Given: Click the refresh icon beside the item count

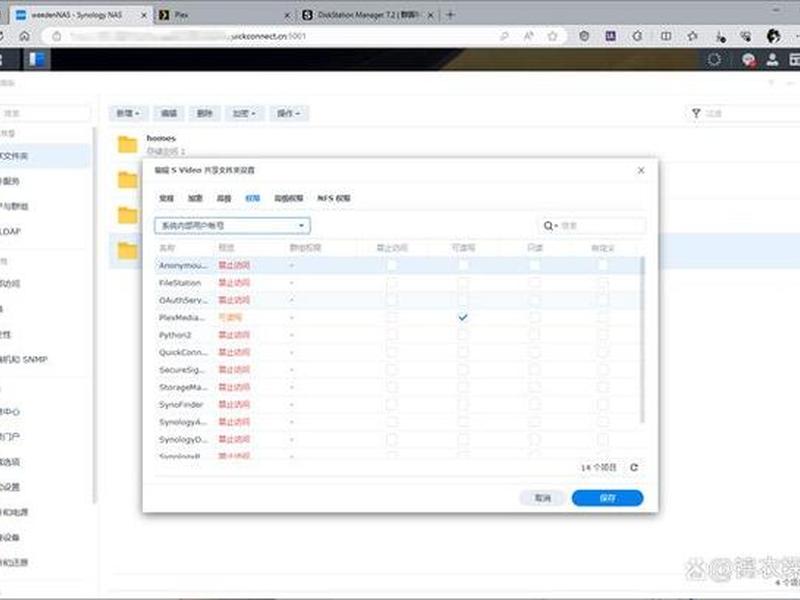Looking at the screenshot, I should coord(634,467).
